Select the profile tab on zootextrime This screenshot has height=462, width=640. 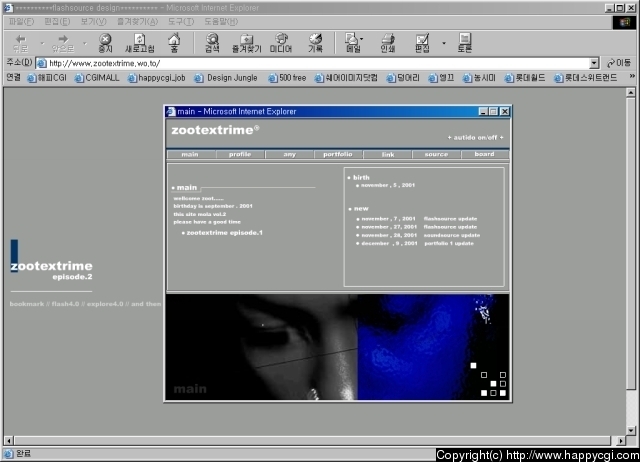(240, 154)
